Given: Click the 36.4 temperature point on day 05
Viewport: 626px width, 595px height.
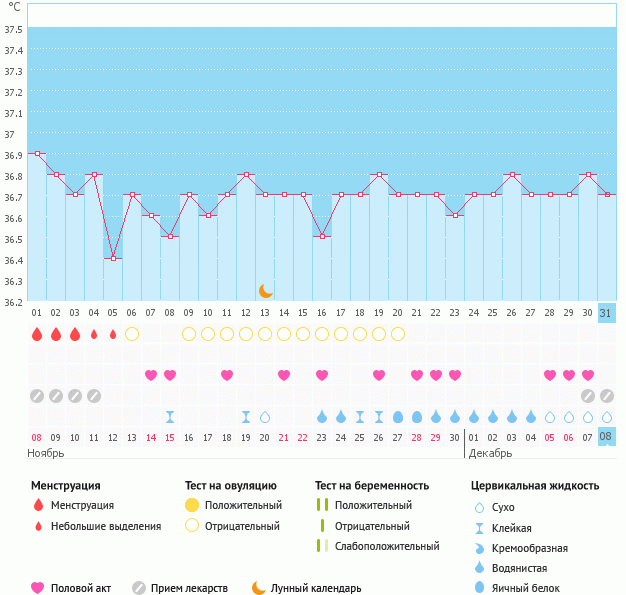Looking at the screenshot, I should click(113, 259).
